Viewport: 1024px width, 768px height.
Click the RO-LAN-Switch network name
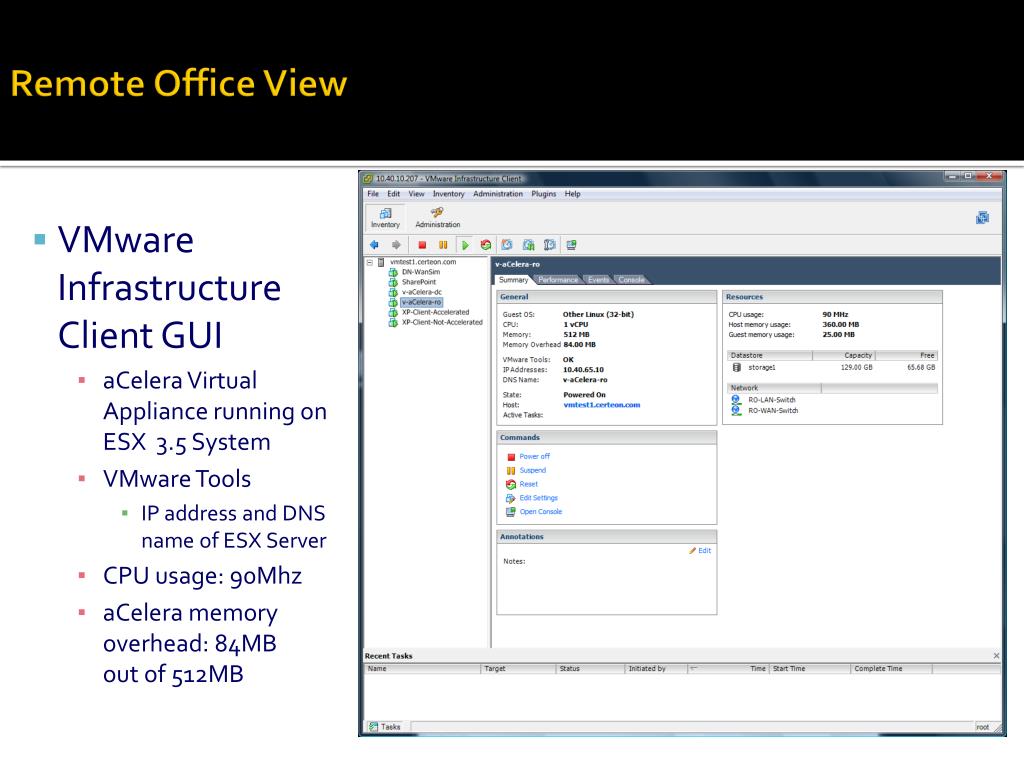coord(771,400)
